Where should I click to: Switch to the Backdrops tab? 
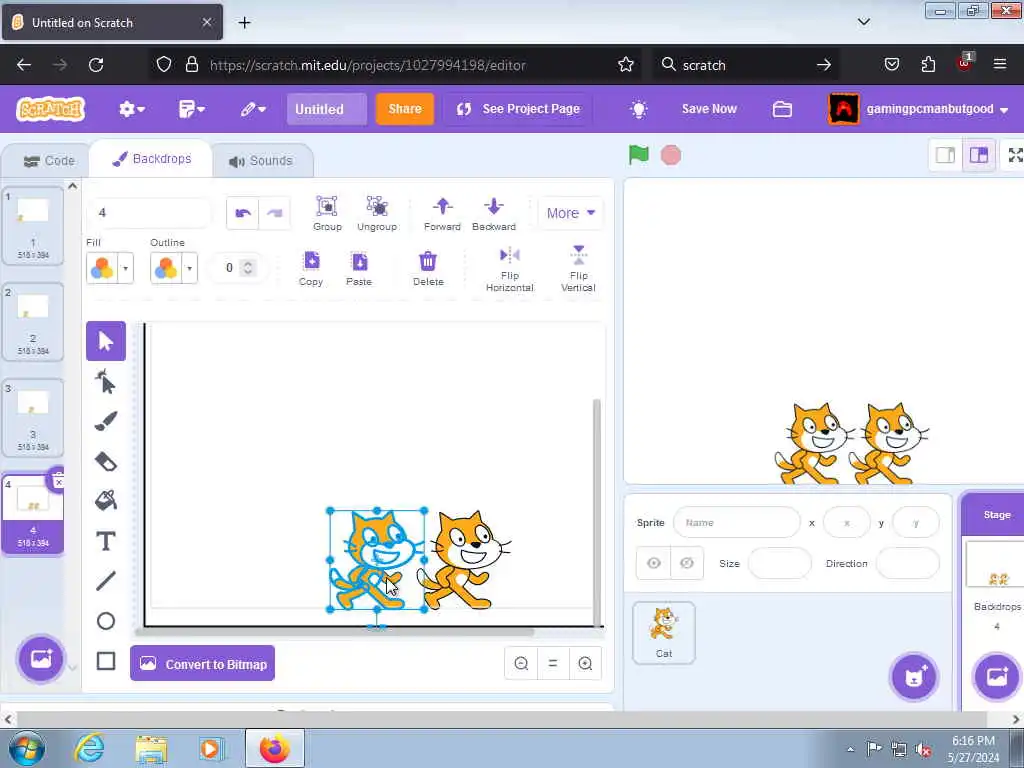(x=152, y=159)
